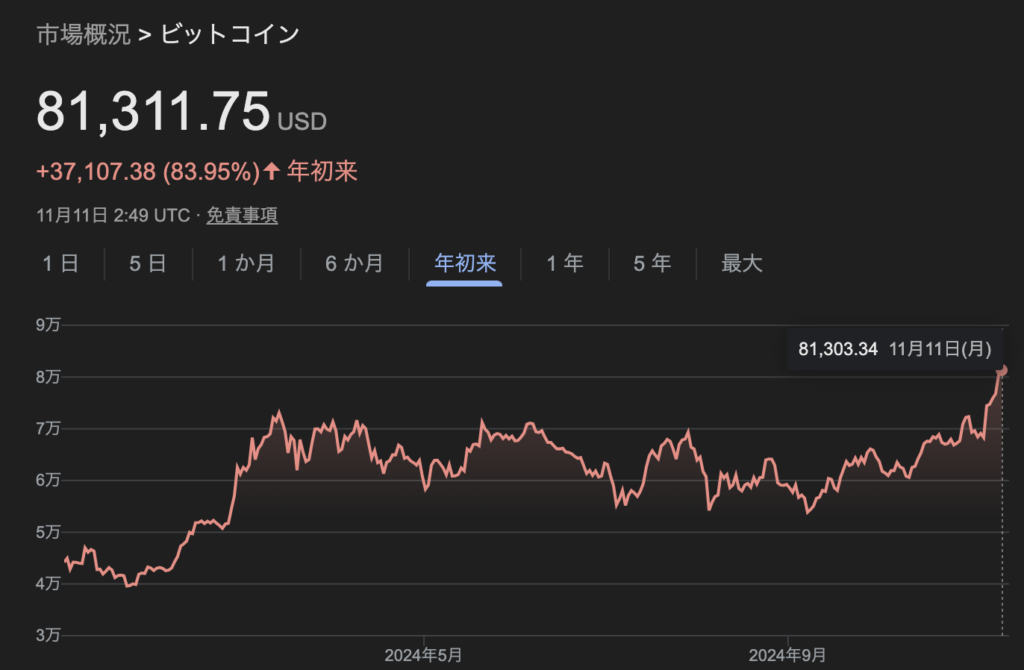This screenshot has width=1024, height=670.
Task: Select the 5日 time range tab
Action: pyautogui.click(x=148, y=264)
